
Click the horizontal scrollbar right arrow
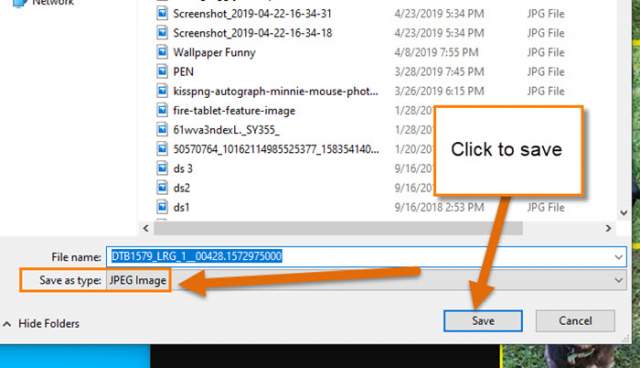coord(608,228)
